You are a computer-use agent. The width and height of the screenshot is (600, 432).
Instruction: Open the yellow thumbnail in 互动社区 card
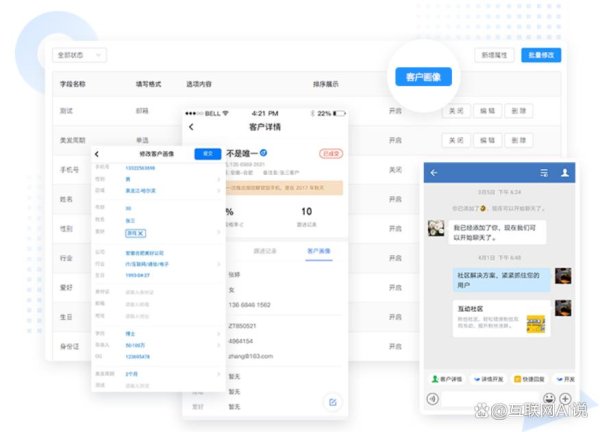click(x=535, y=324)
